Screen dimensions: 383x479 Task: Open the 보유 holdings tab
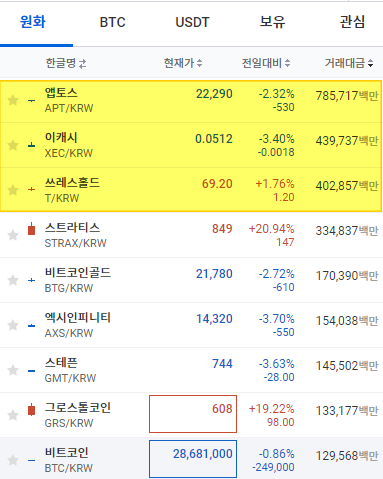click(x=272, y=22)
